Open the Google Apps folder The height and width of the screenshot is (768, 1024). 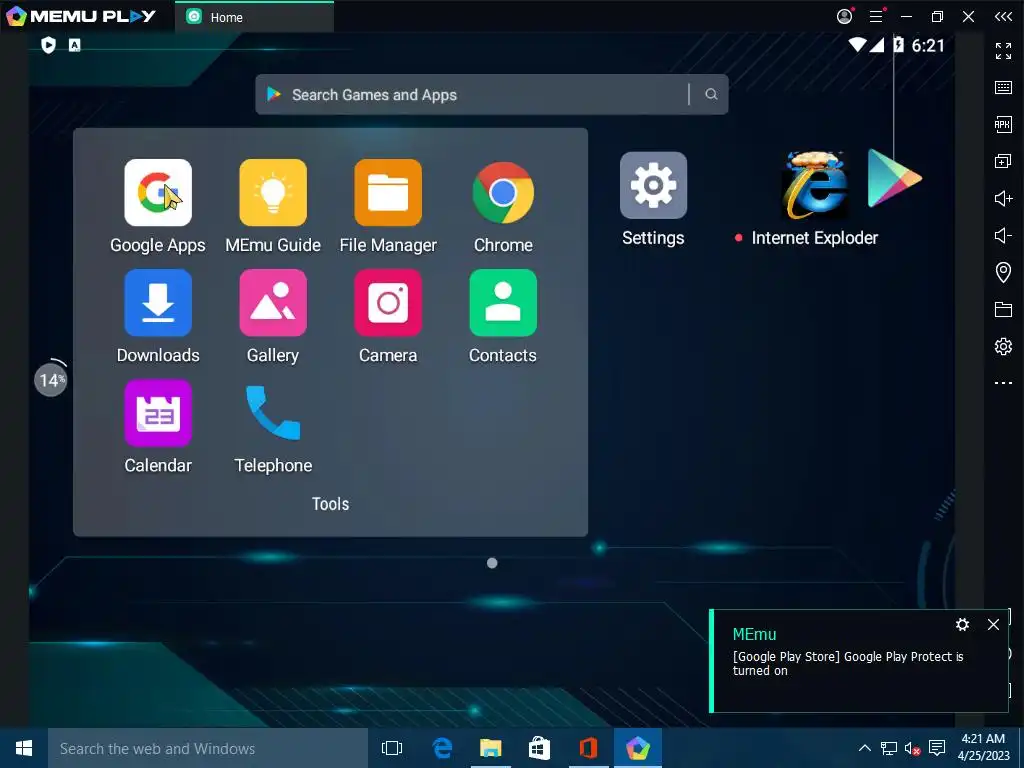coord(158,193)
